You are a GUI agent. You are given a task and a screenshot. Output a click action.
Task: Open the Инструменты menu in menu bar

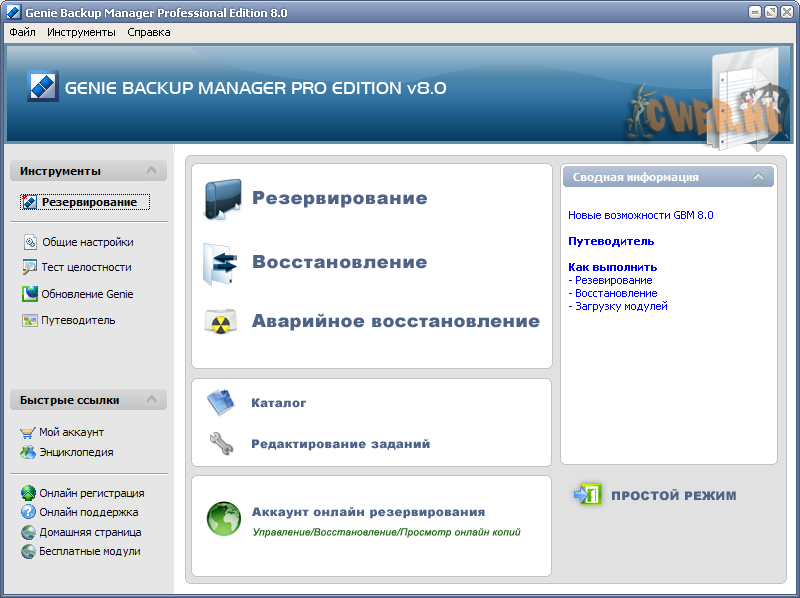81,32
